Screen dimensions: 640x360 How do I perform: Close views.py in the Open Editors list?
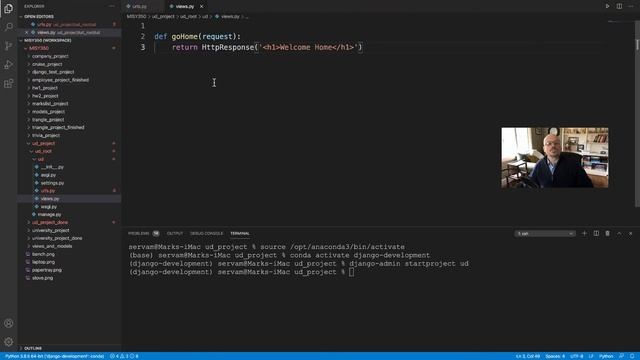pyautogui.click(x=27, y=32)
